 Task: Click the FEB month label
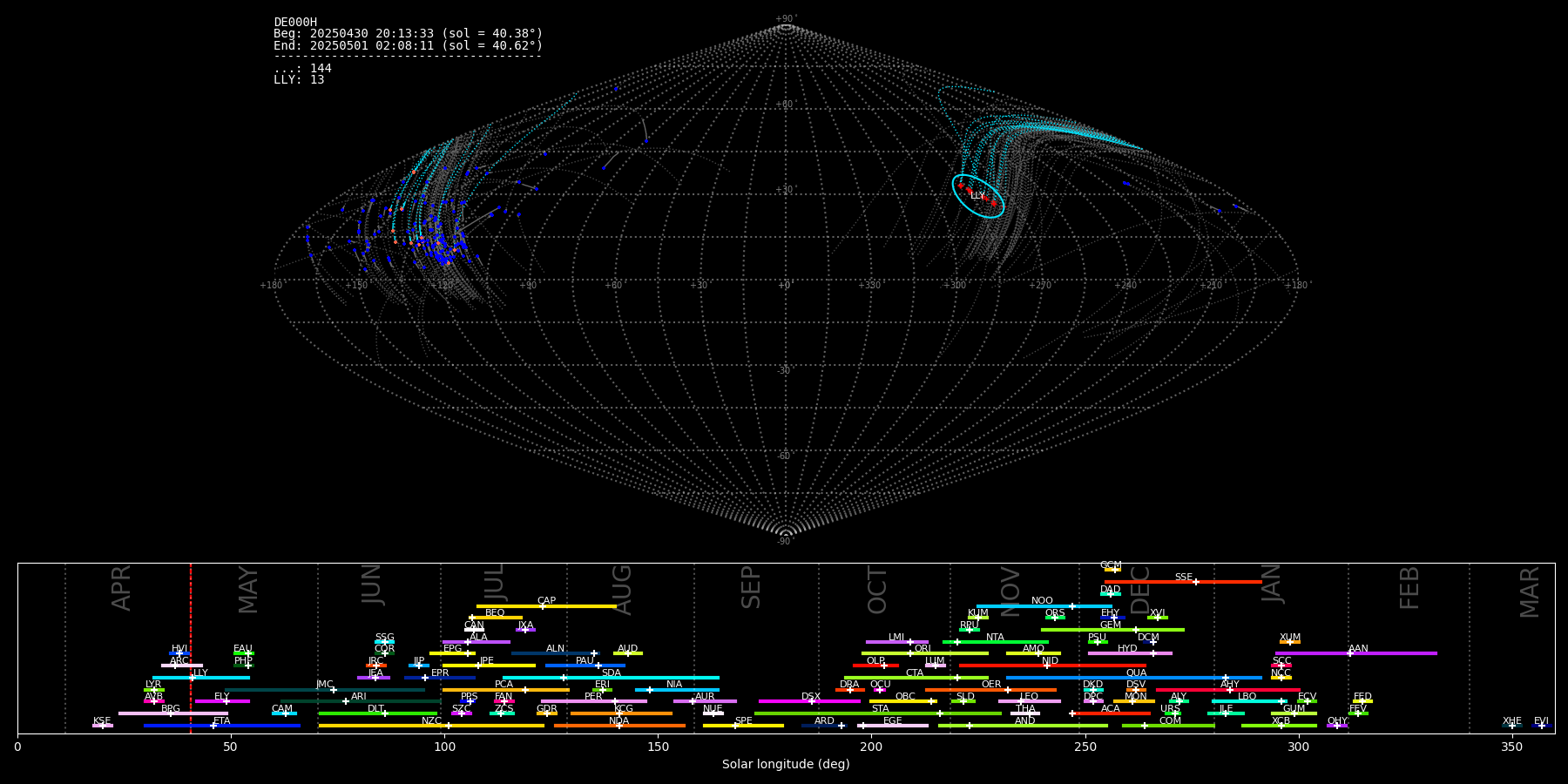tap(1409, 588)
